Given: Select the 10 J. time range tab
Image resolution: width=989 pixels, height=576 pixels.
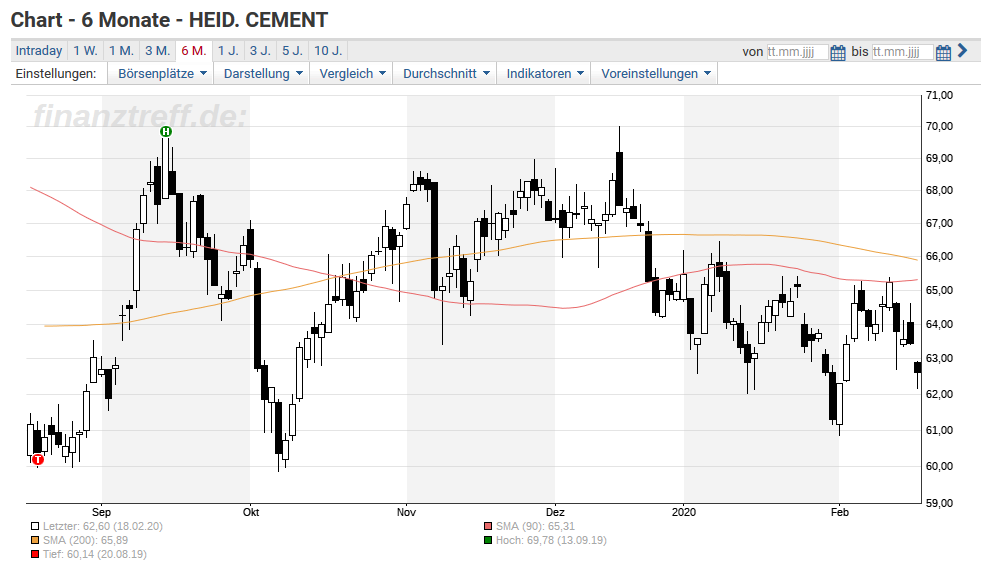Looking at the screenshot, I should click(x=328, y=50).
